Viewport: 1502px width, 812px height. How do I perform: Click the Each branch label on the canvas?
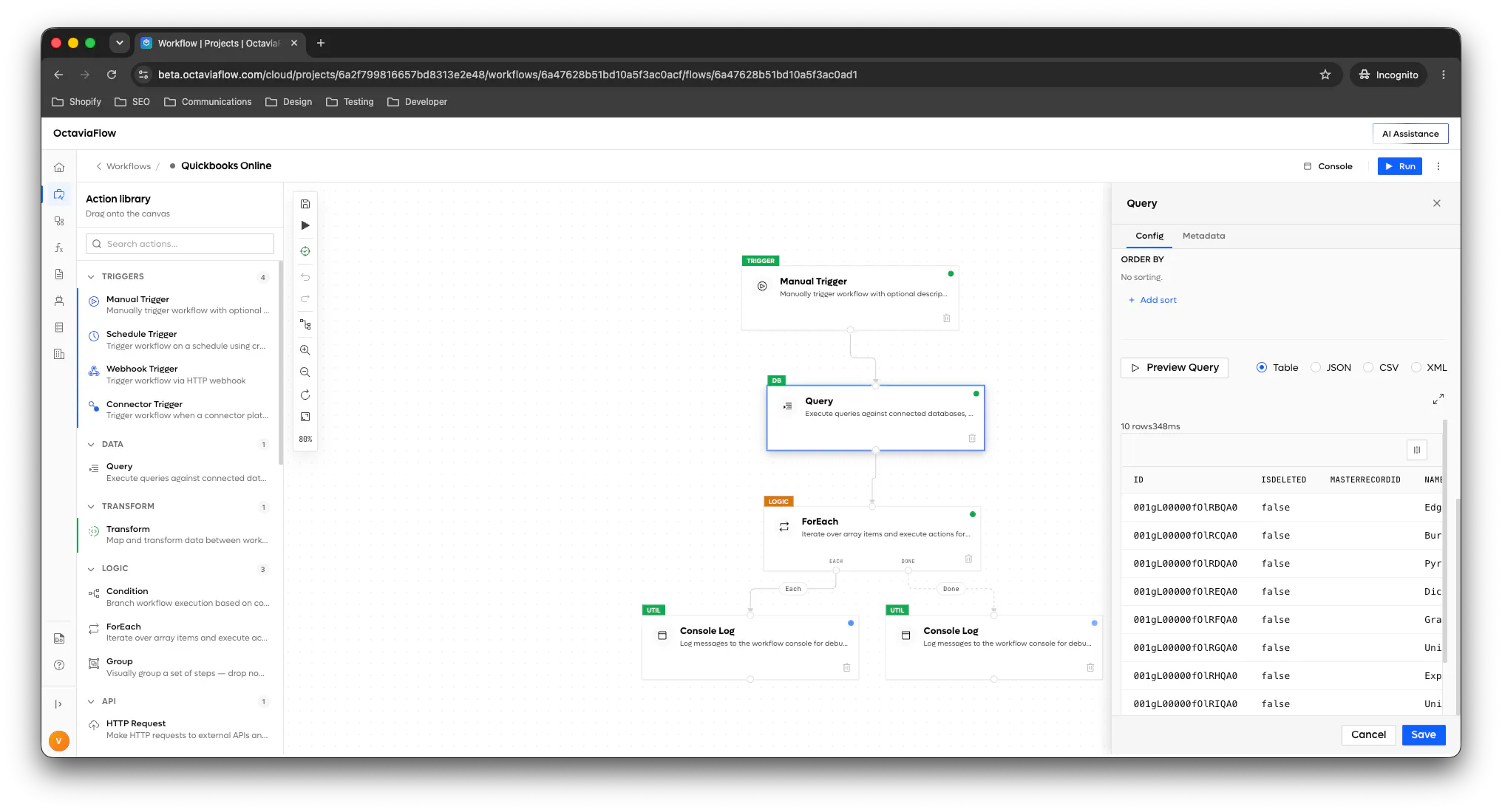click(792, 589)
